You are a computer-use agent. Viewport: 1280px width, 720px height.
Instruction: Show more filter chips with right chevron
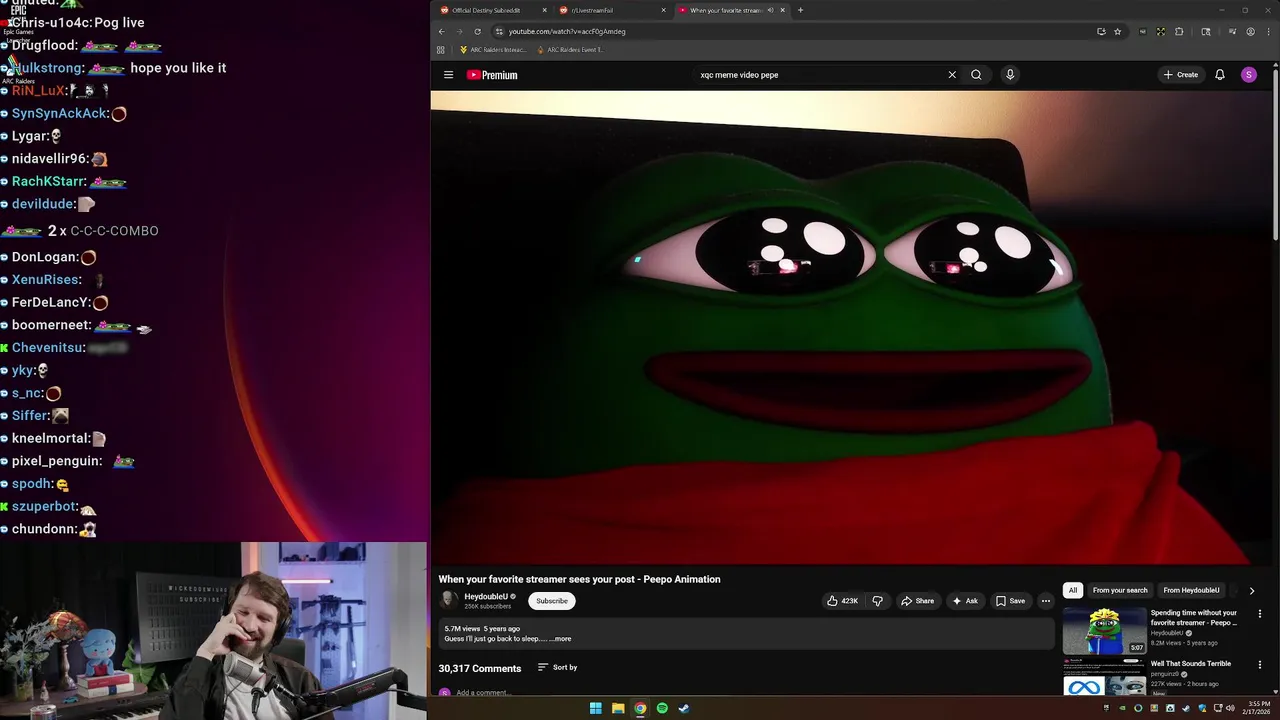point(1251,590)
